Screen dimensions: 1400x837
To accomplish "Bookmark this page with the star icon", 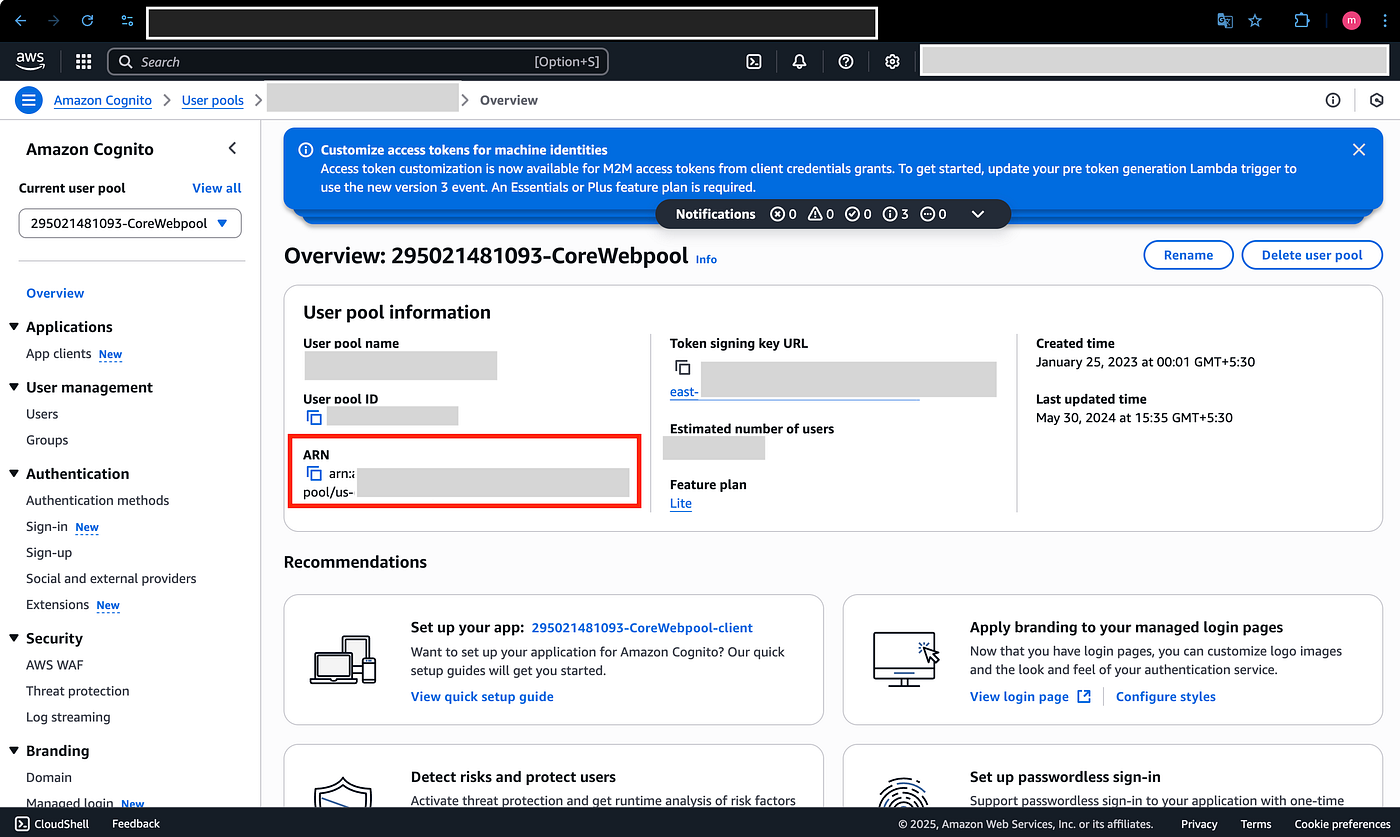I will (x=1256, y=20).
